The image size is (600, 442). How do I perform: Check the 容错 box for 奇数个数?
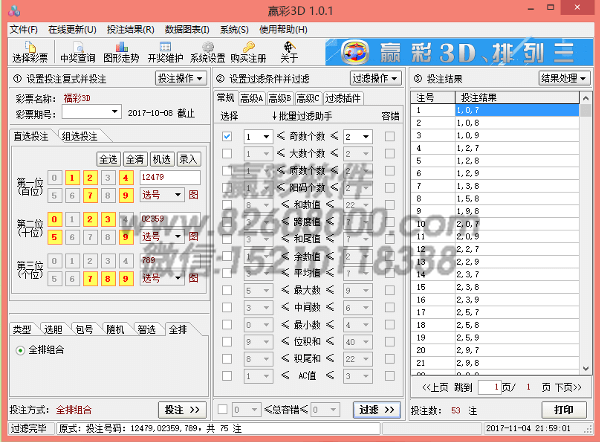390,136
